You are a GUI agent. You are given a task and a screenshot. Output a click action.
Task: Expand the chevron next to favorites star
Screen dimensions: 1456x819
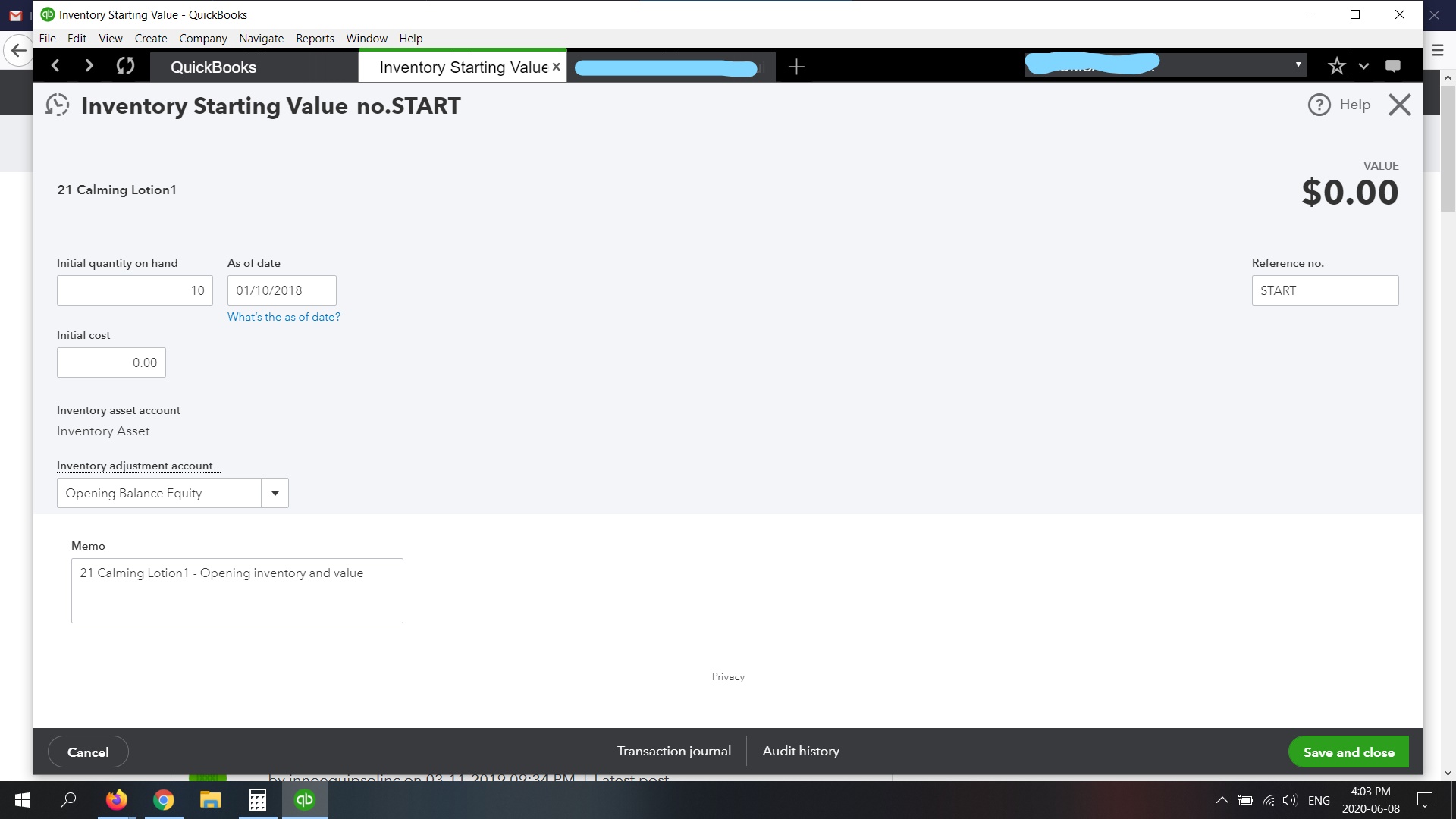[1363, 66]
